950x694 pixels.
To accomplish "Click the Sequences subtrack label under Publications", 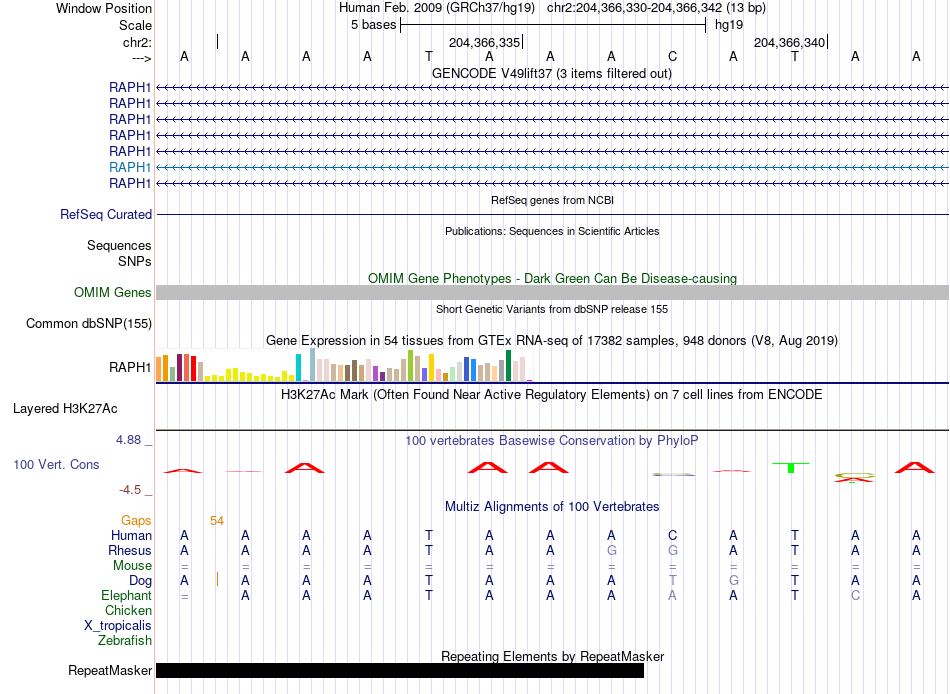I will tap(119, 245).
